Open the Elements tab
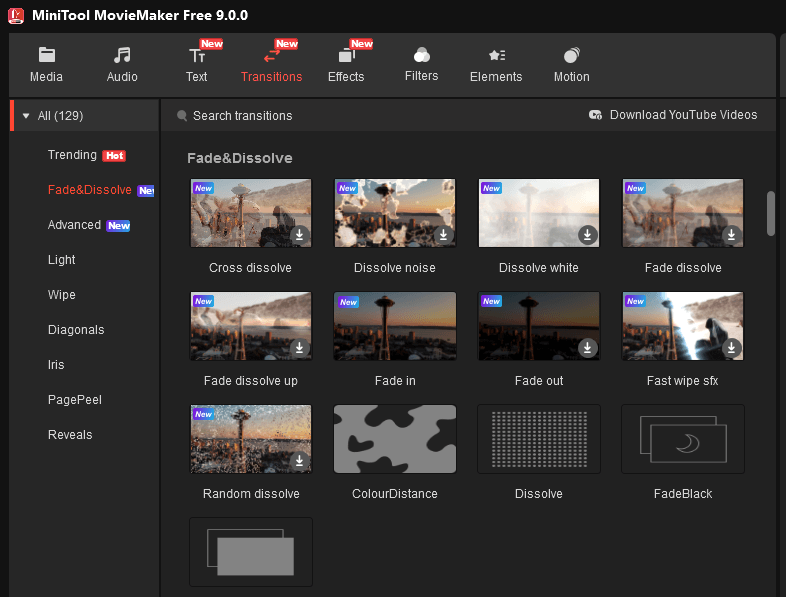The height and width of the screenshot is (597, 786). pyautogui.click(x=496, y=65)
